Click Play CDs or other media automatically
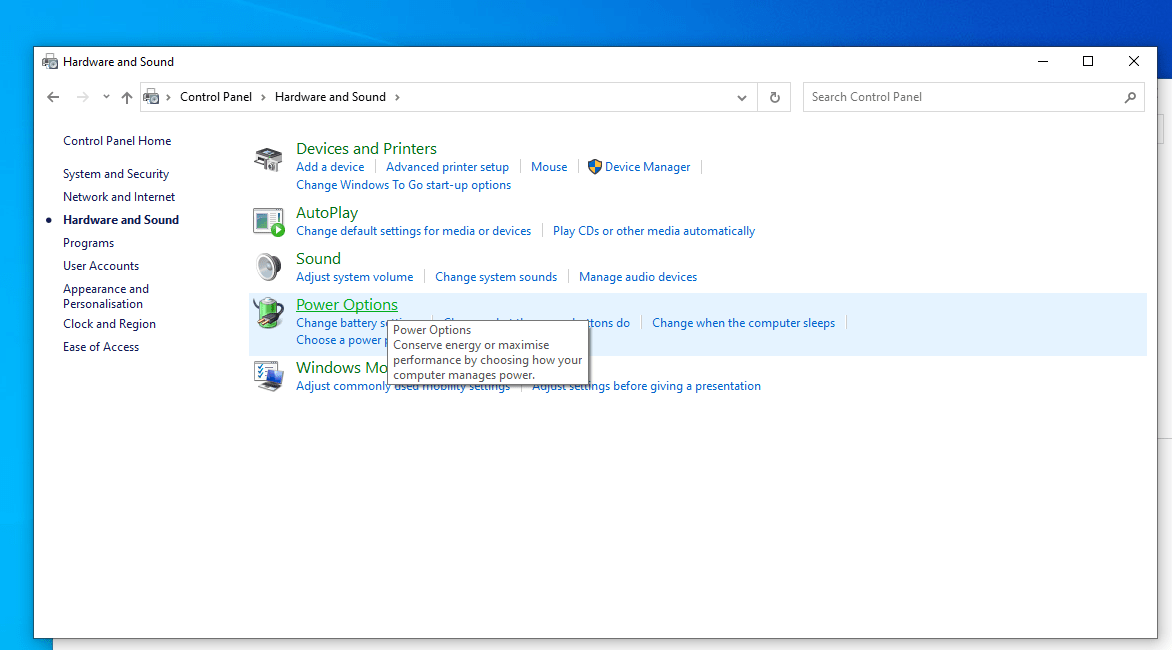 click(x=653, y=231)
